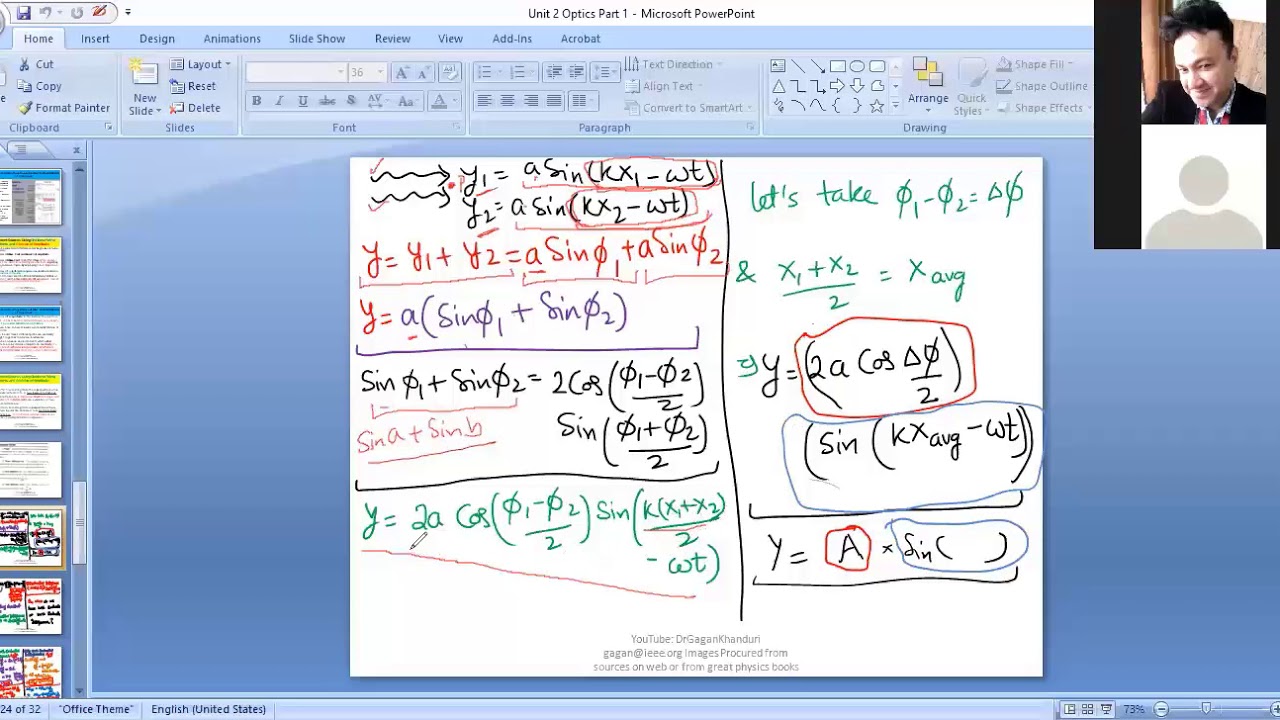Select the Oval shape
The width and height of the screenshot is (1280, 720).
(857, 66)
